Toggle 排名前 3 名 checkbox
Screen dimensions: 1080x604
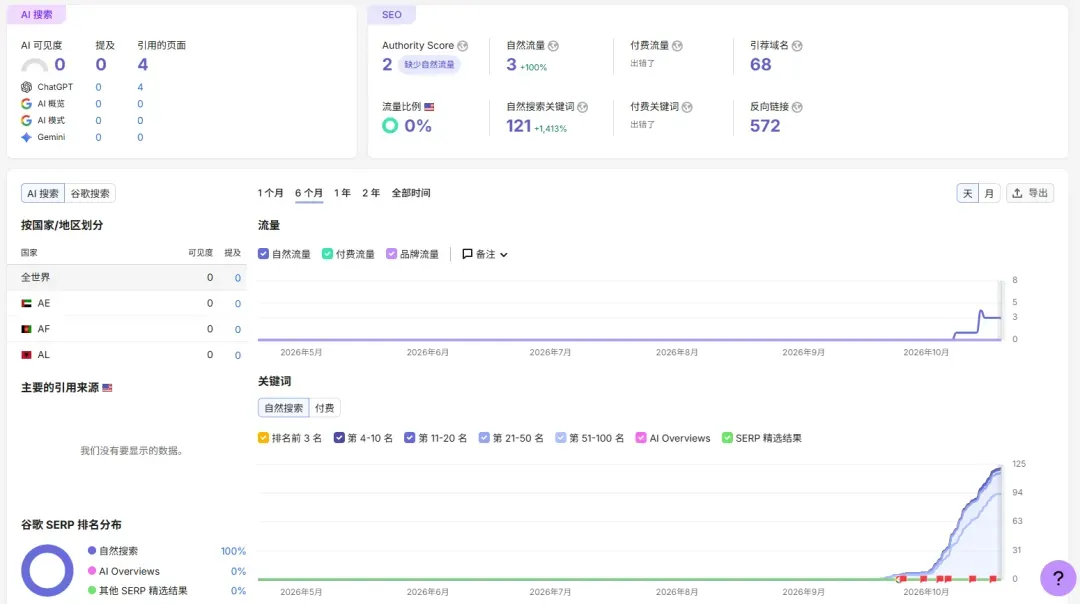click(263, 437)
